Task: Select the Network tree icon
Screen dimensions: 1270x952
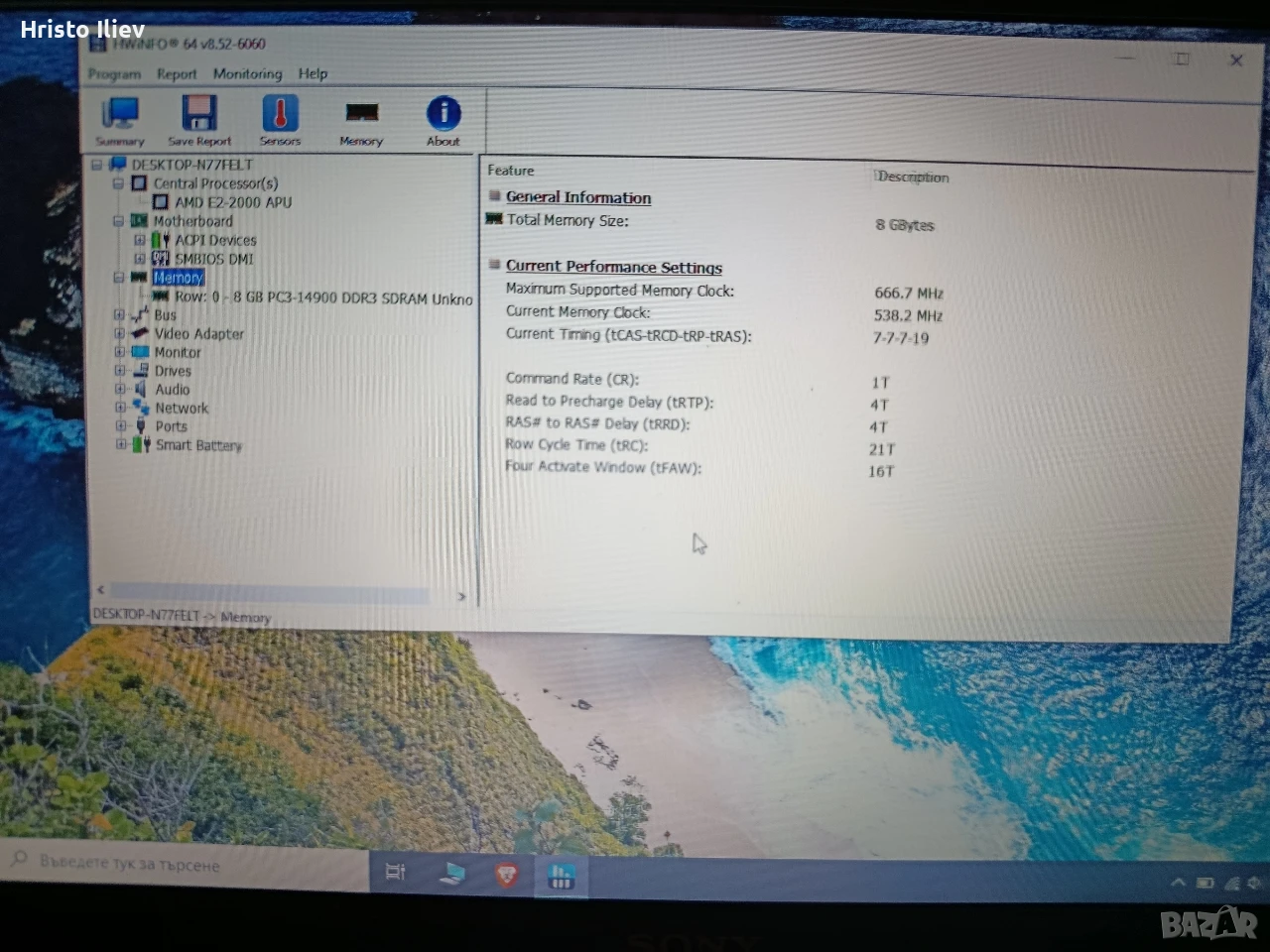Action: pos(141,408)
